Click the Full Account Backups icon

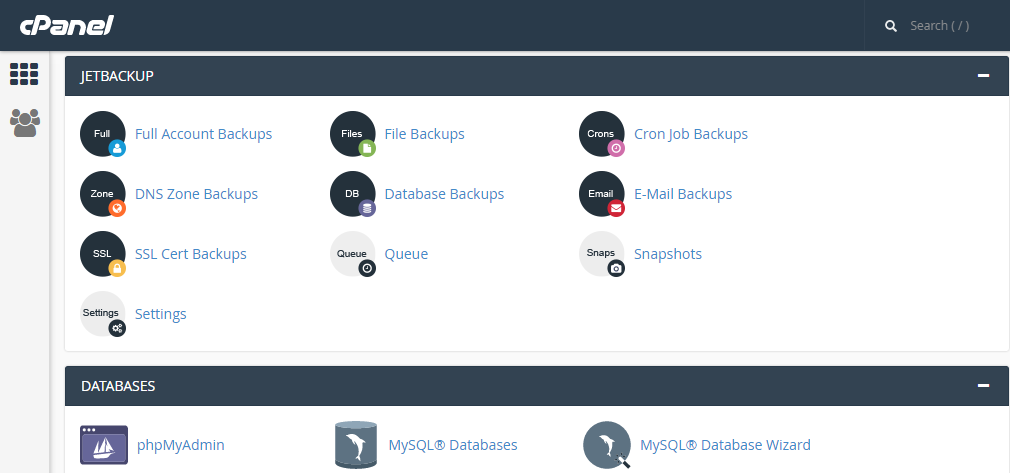pos(103,134)
